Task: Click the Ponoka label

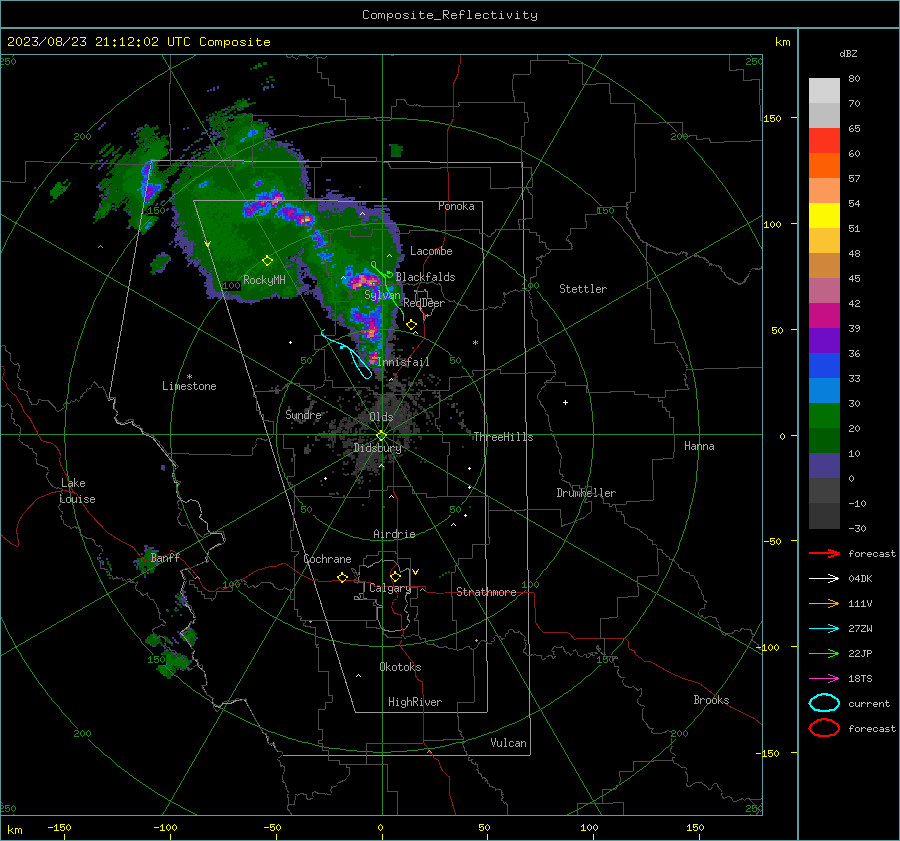Action: 456,206
